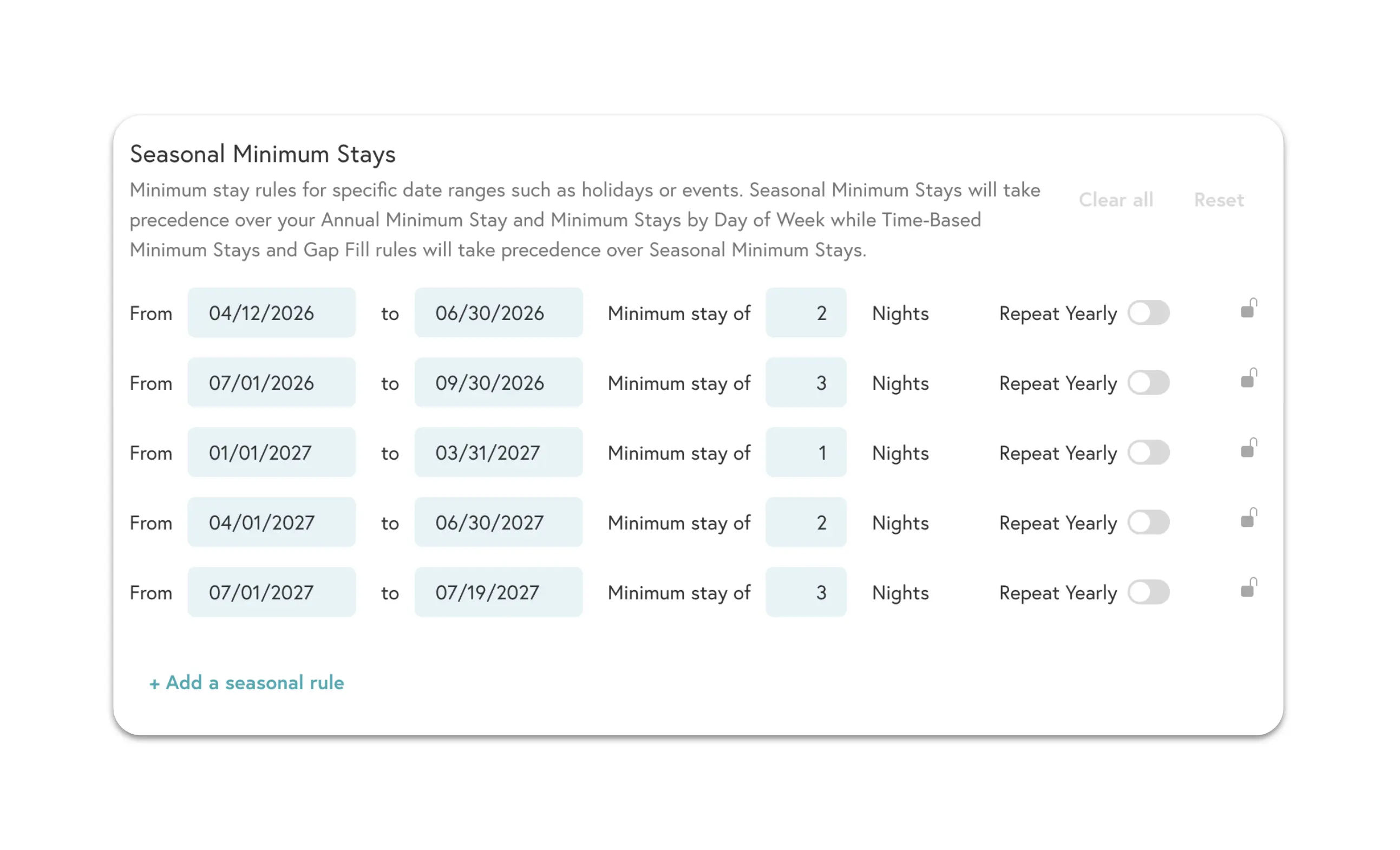Click the minimum stay field showing 3 nights for 2026
This screenshot has height=850, width=1400.
(x=806, y=382)
